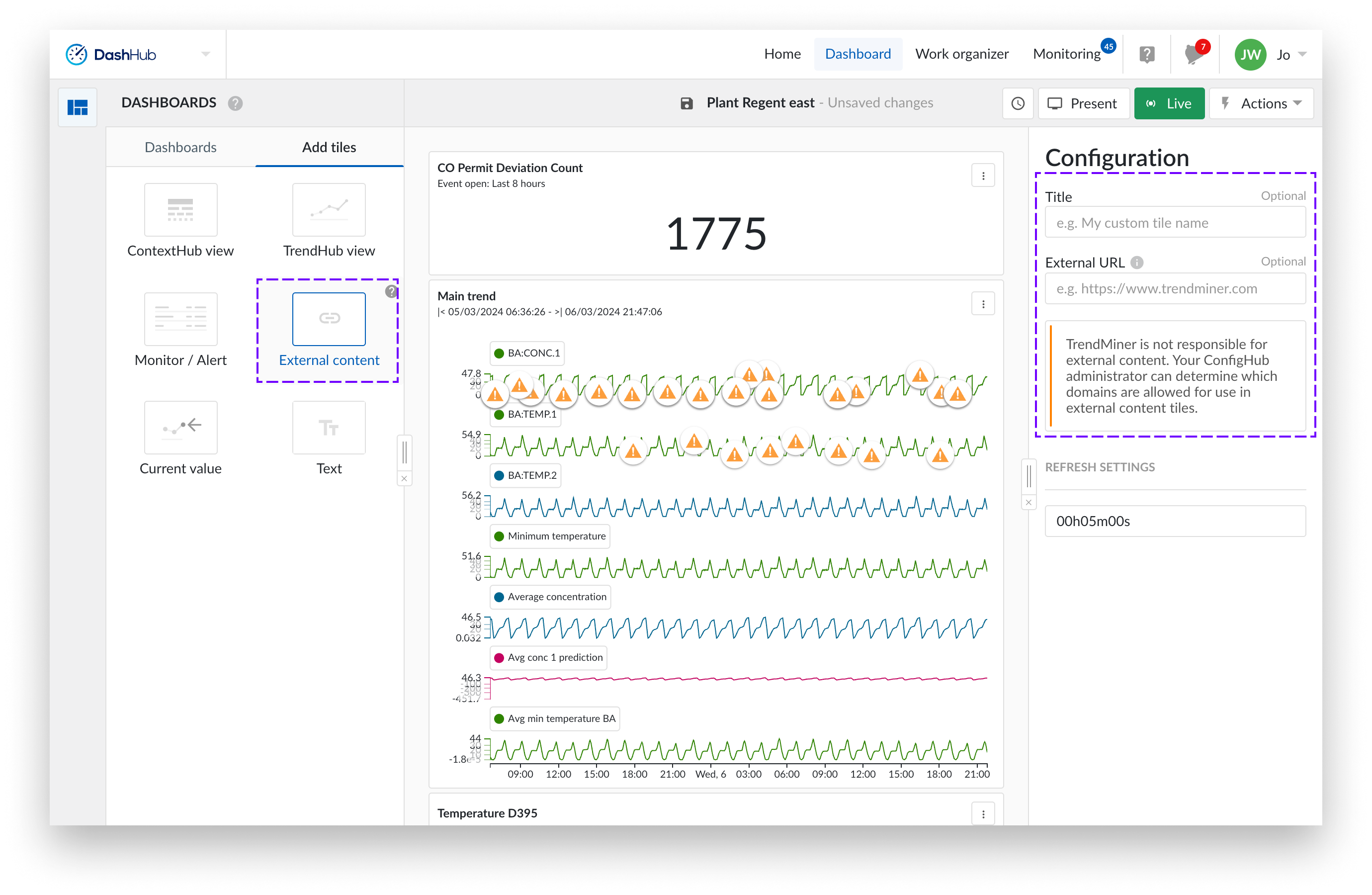1372x895 pixels.
Task: Click the BA:TEMP.1 legend tag
Action: pos(525,414)
